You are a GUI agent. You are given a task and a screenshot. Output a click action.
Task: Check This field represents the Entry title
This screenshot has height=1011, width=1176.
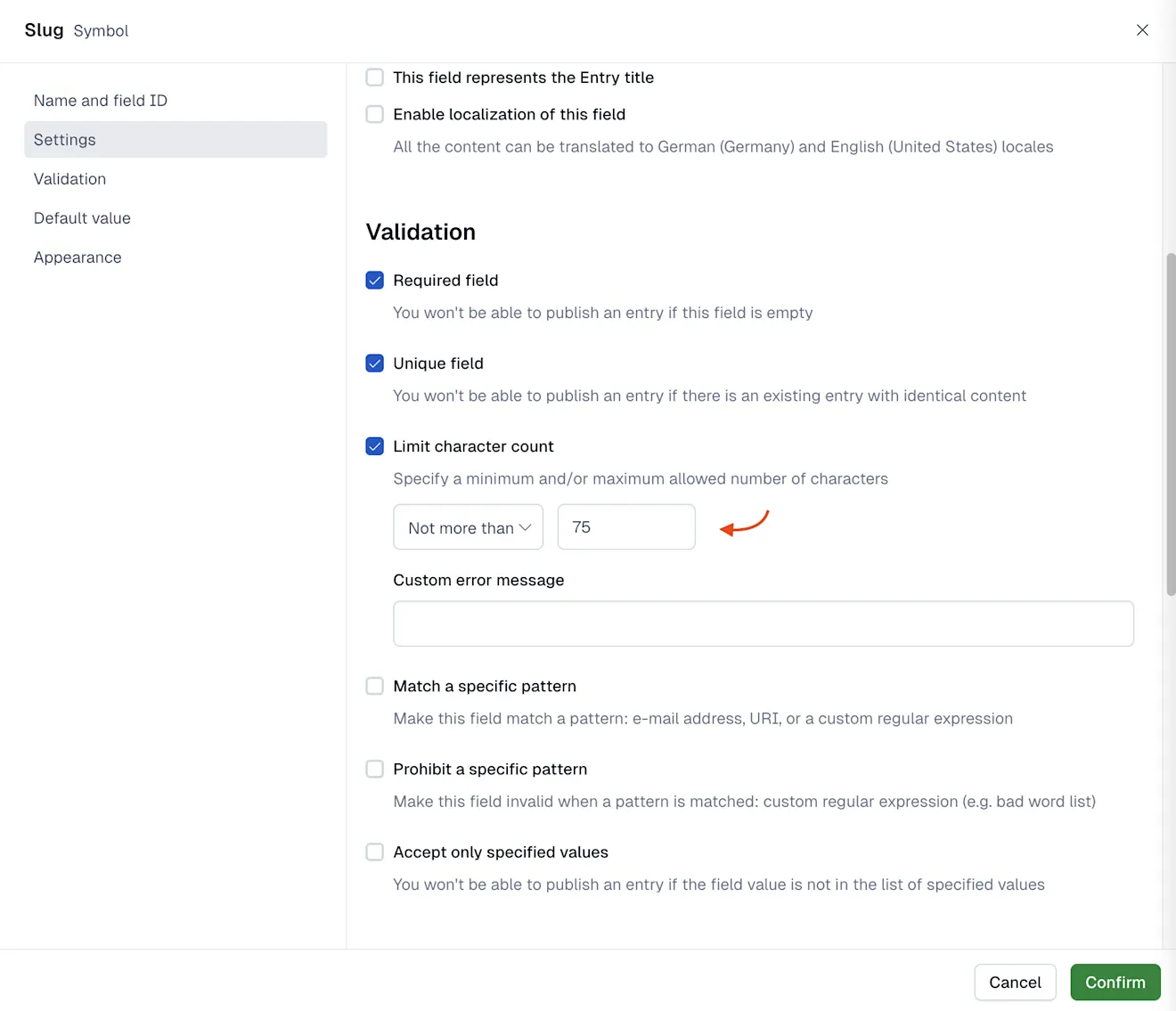(x=375, y=77)
